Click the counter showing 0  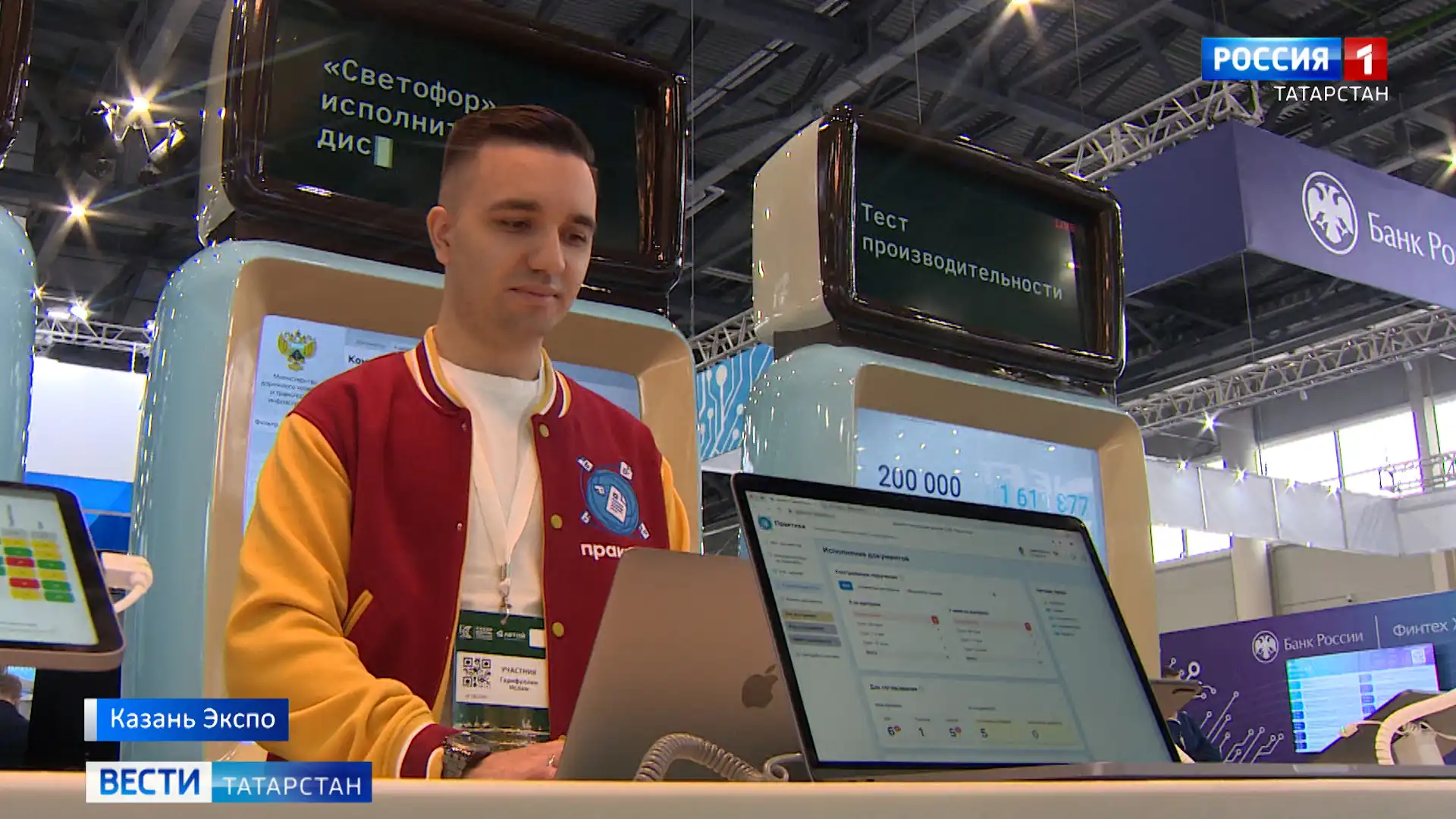[x=1035, y=734]
